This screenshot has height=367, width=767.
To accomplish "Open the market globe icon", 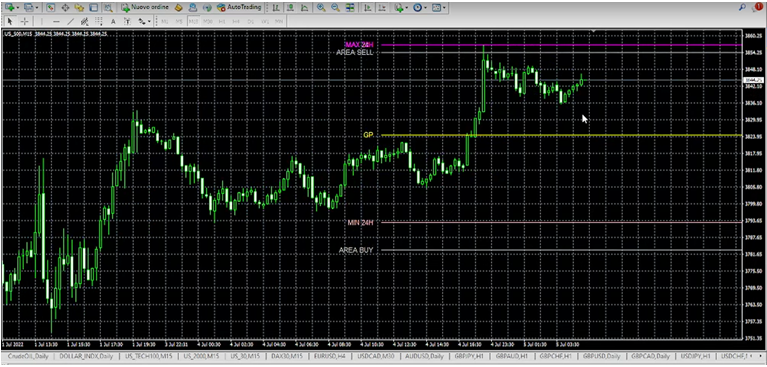I will tap(207, 8).
